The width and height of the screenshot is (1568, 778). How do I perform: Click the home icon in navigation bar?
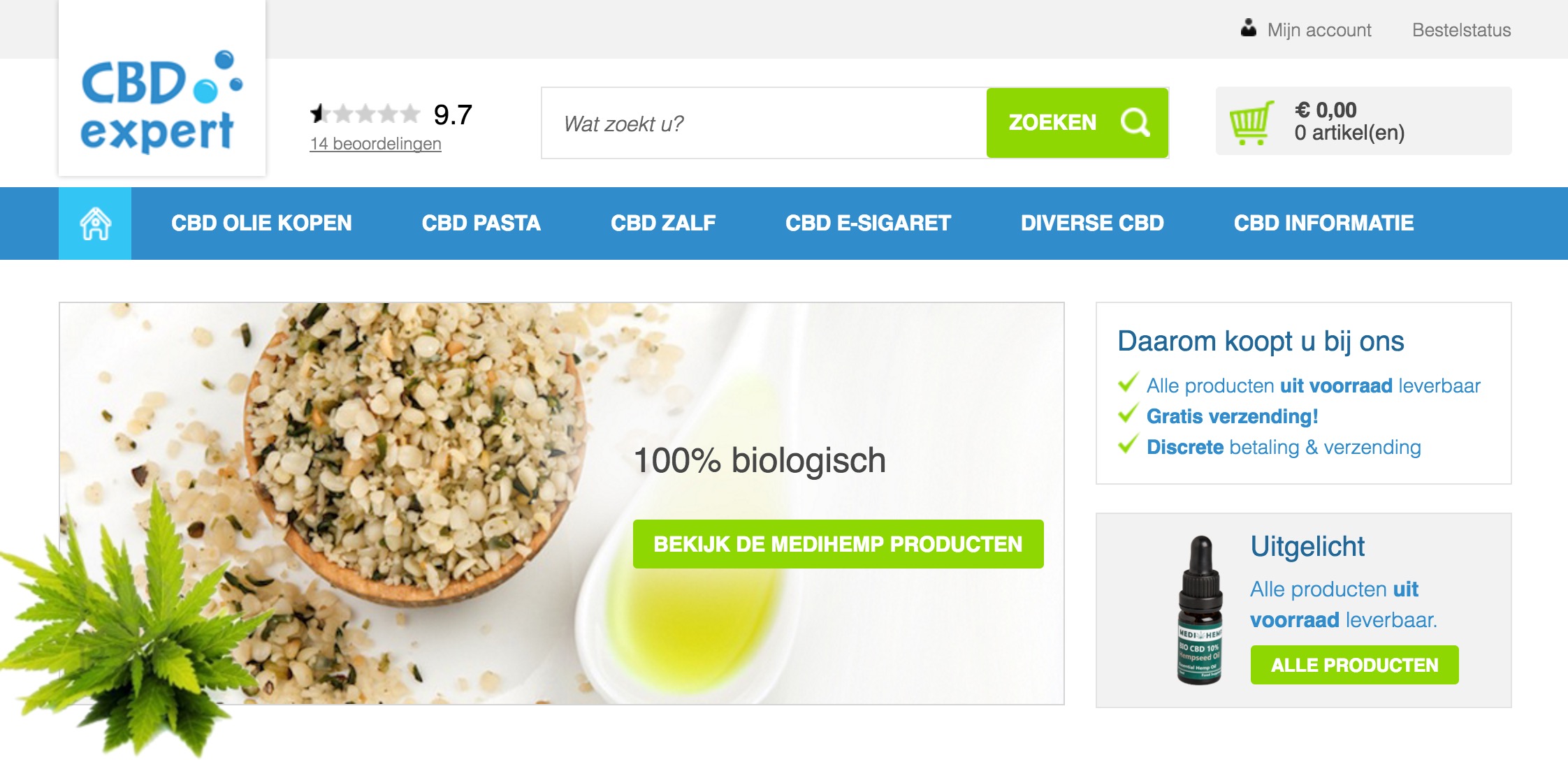coord(95,223)
